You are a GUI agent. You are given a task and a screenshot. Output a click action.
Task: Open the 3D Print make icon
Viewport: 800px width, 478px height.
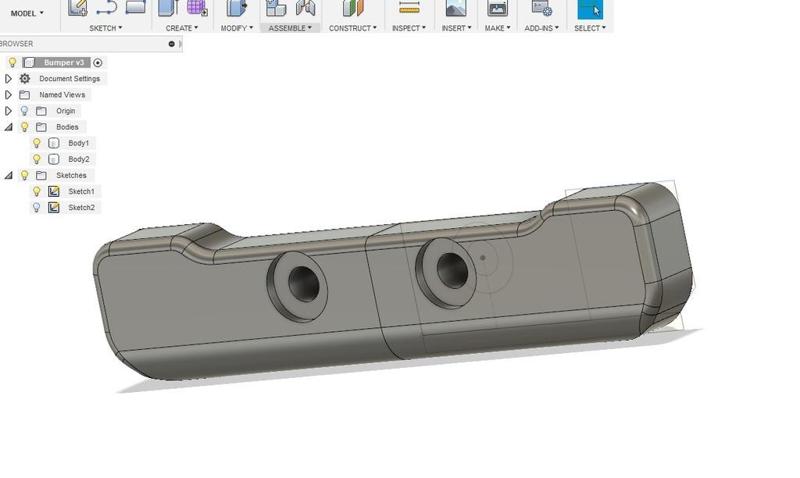497,7
